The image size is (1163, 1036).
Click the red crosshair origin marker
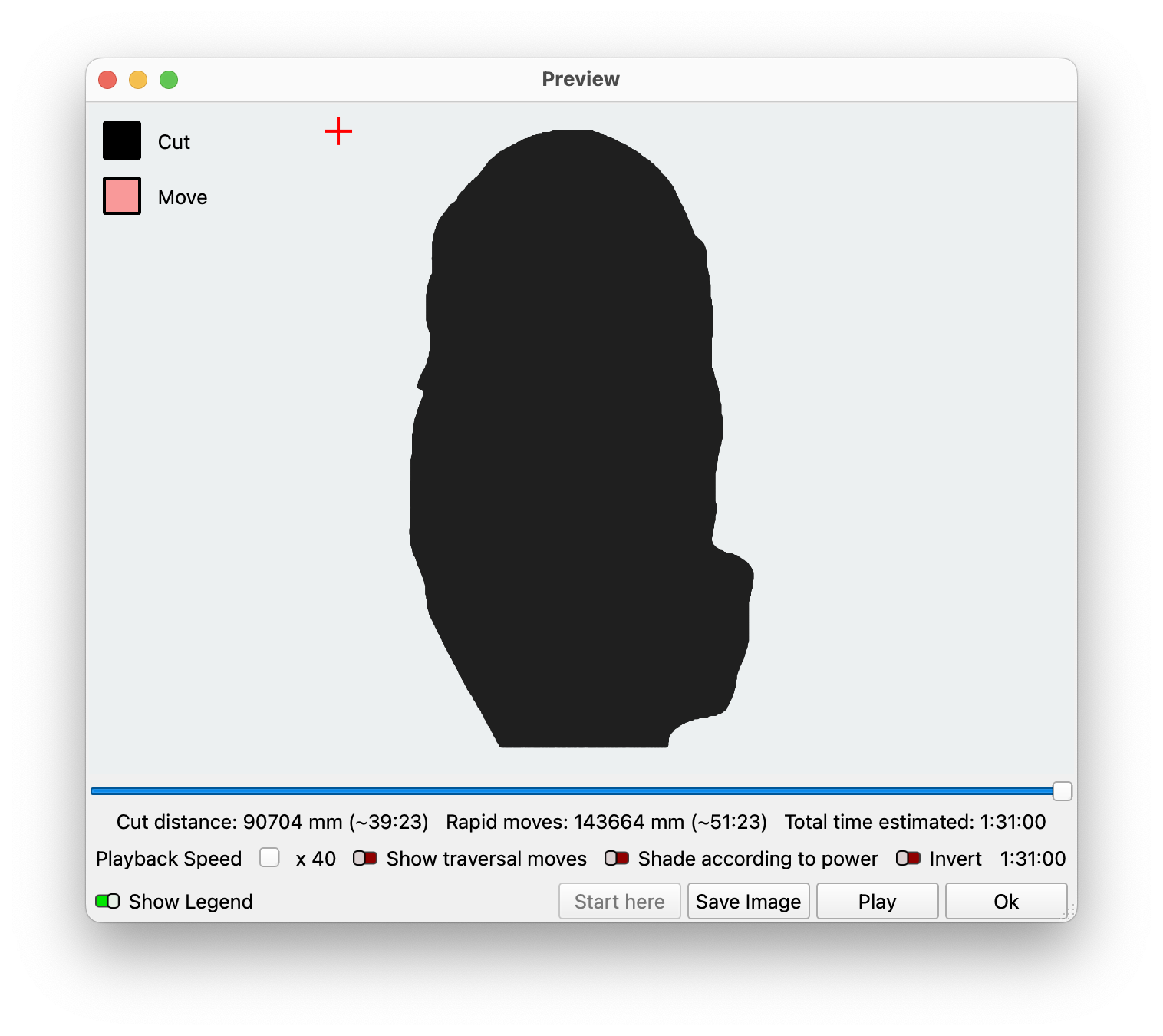[x=338, y=132]
